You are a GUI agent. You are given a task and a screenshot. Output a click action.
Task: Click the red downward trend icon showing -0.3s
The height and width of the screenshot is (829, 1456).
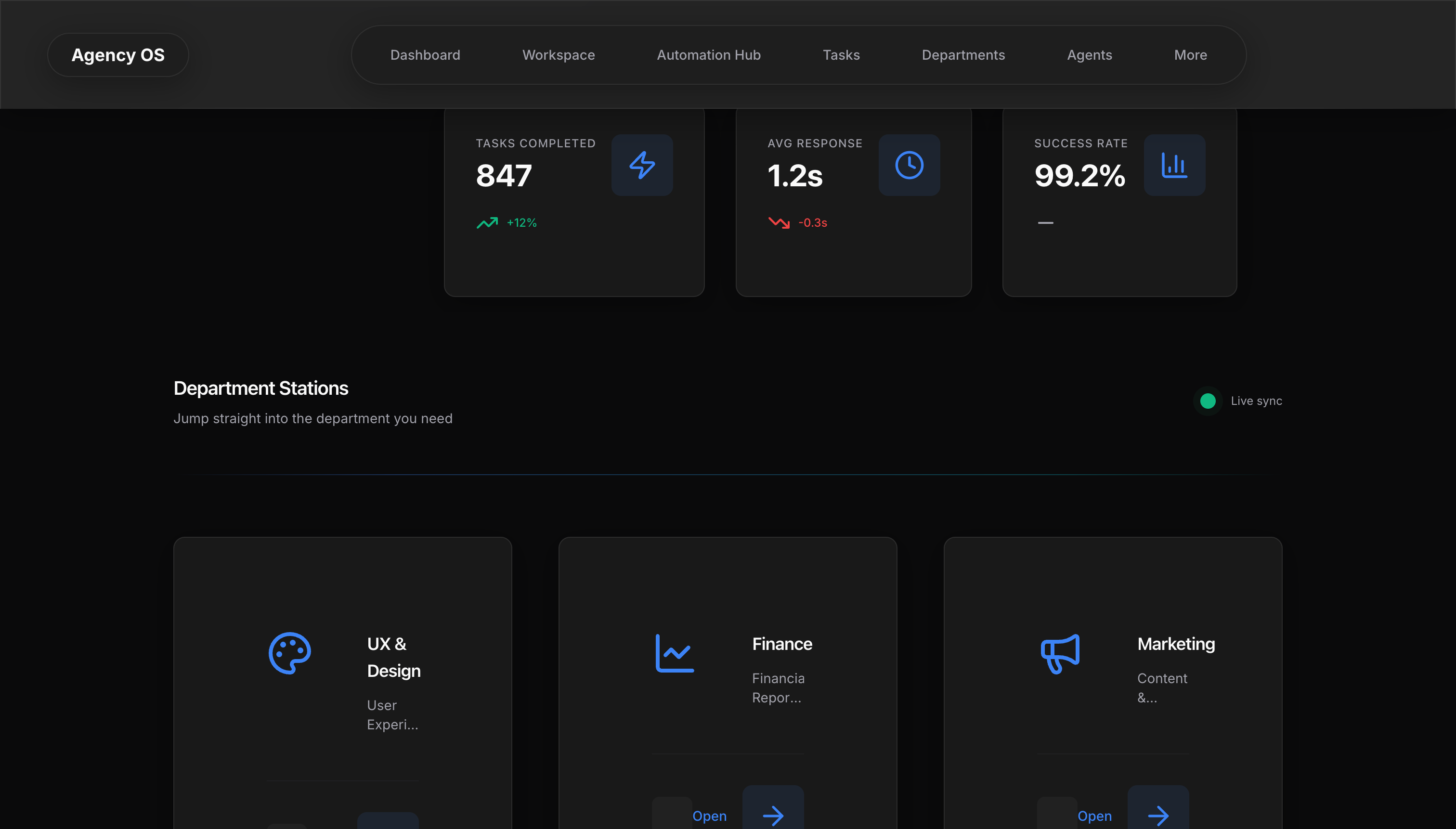(779, 222)
